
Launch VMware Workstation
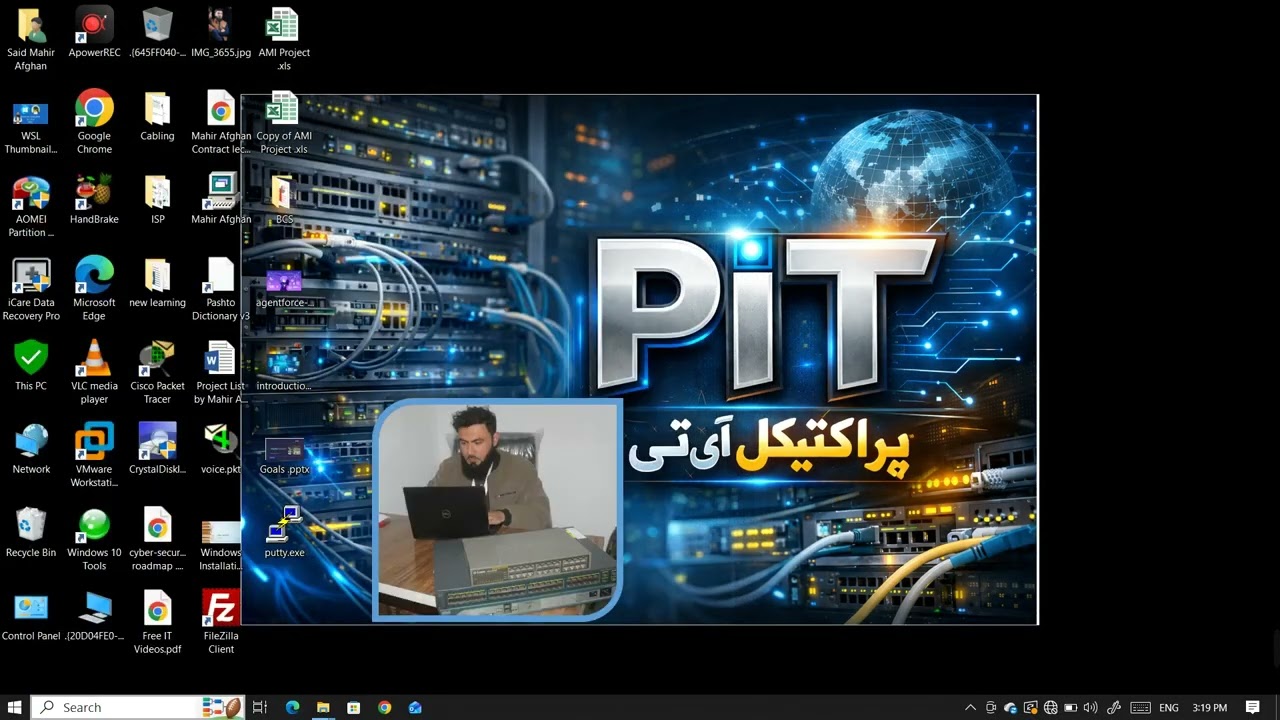click(x=94, y=456)
